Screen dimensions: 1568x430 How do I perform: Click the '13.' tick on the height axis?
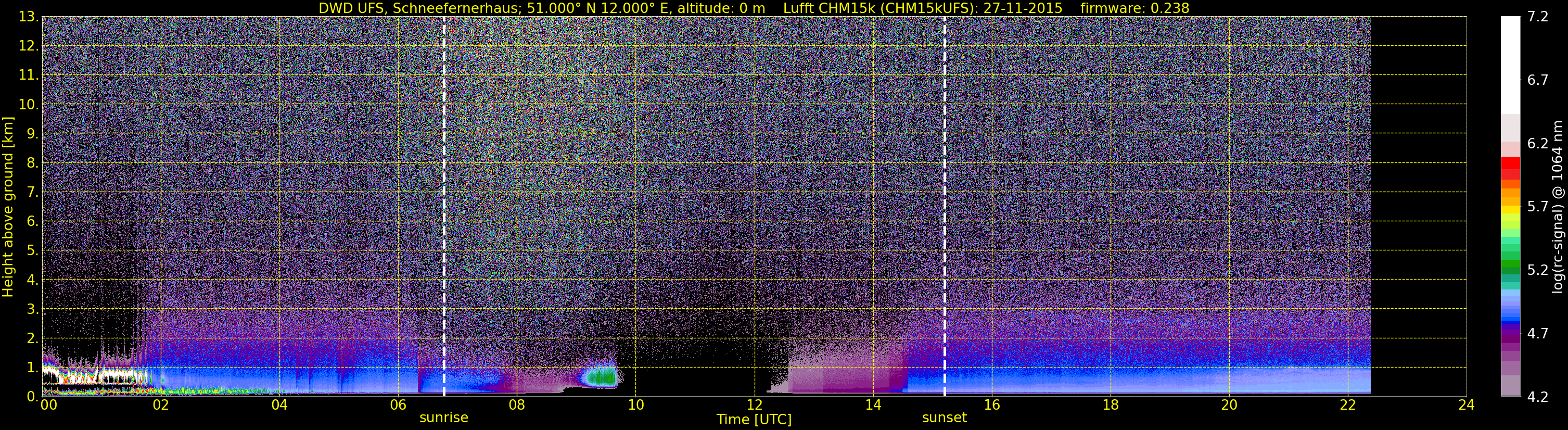click(x=29, y=17)
